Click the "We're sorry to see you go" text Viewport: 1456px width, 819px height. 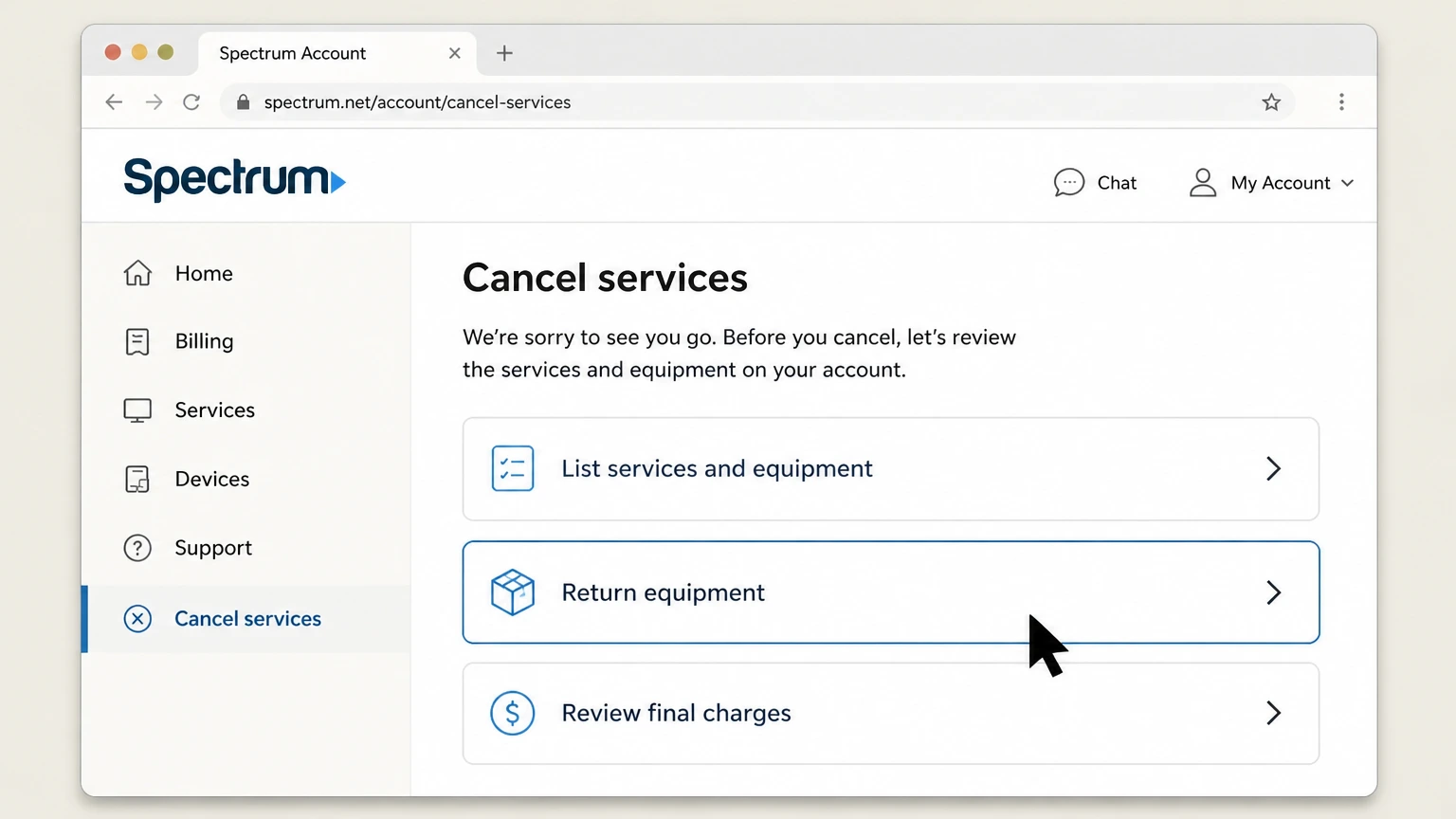click(x=589, y=337)
